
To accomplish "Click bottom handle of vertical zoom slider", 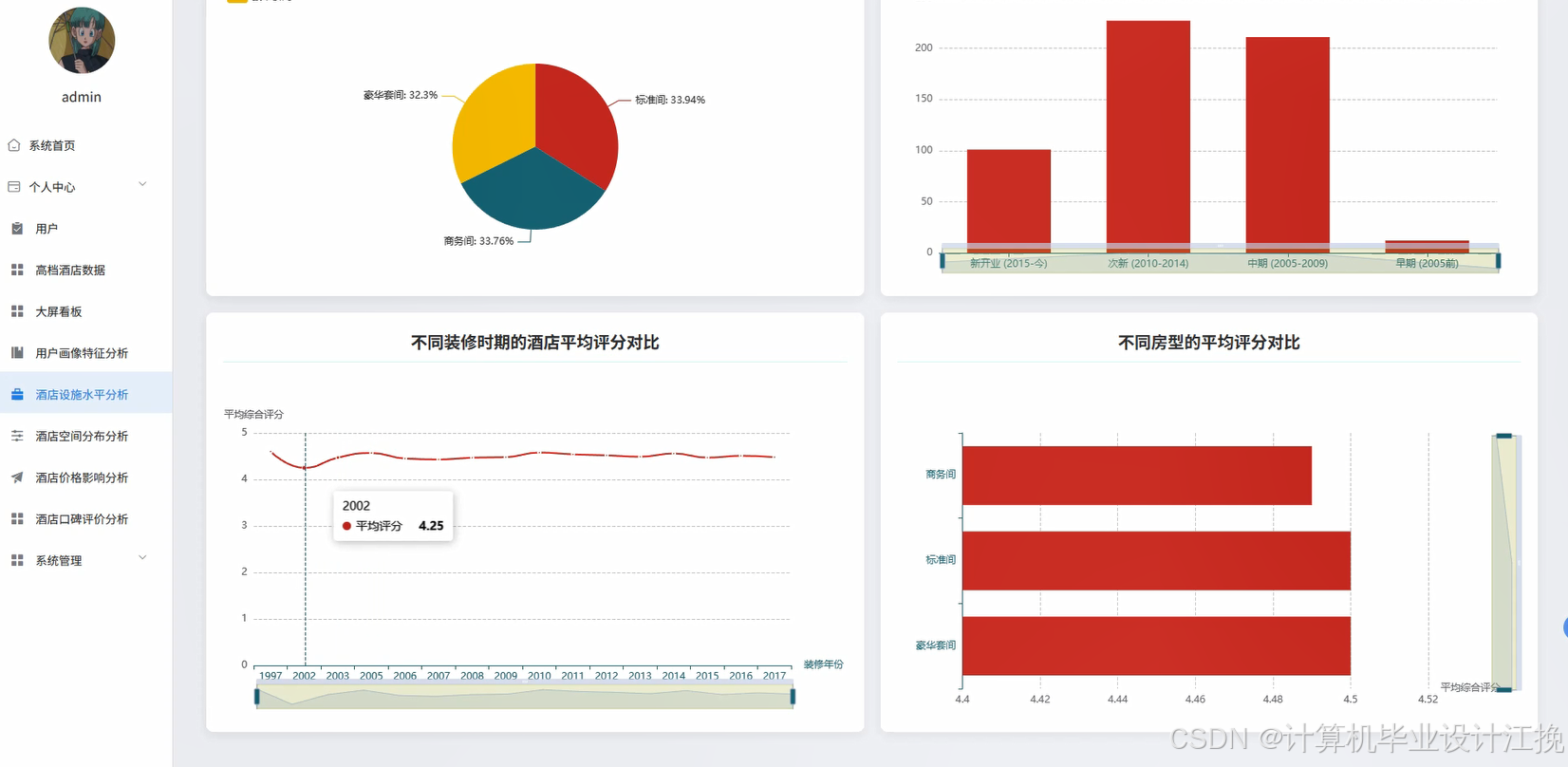I will [x=1503, y=690].
